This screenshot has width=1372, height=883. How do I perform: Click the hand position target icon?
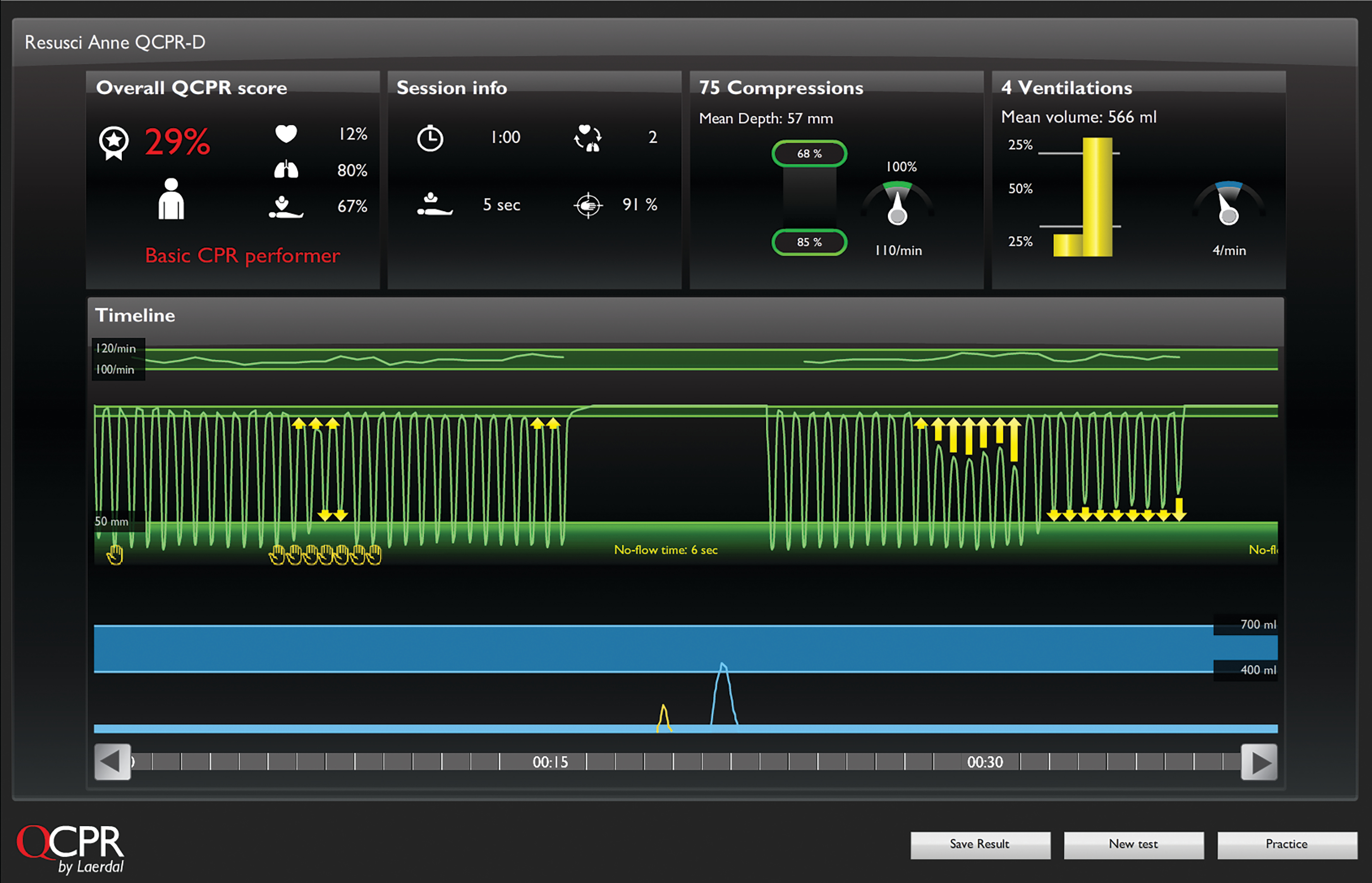point(588,205)
